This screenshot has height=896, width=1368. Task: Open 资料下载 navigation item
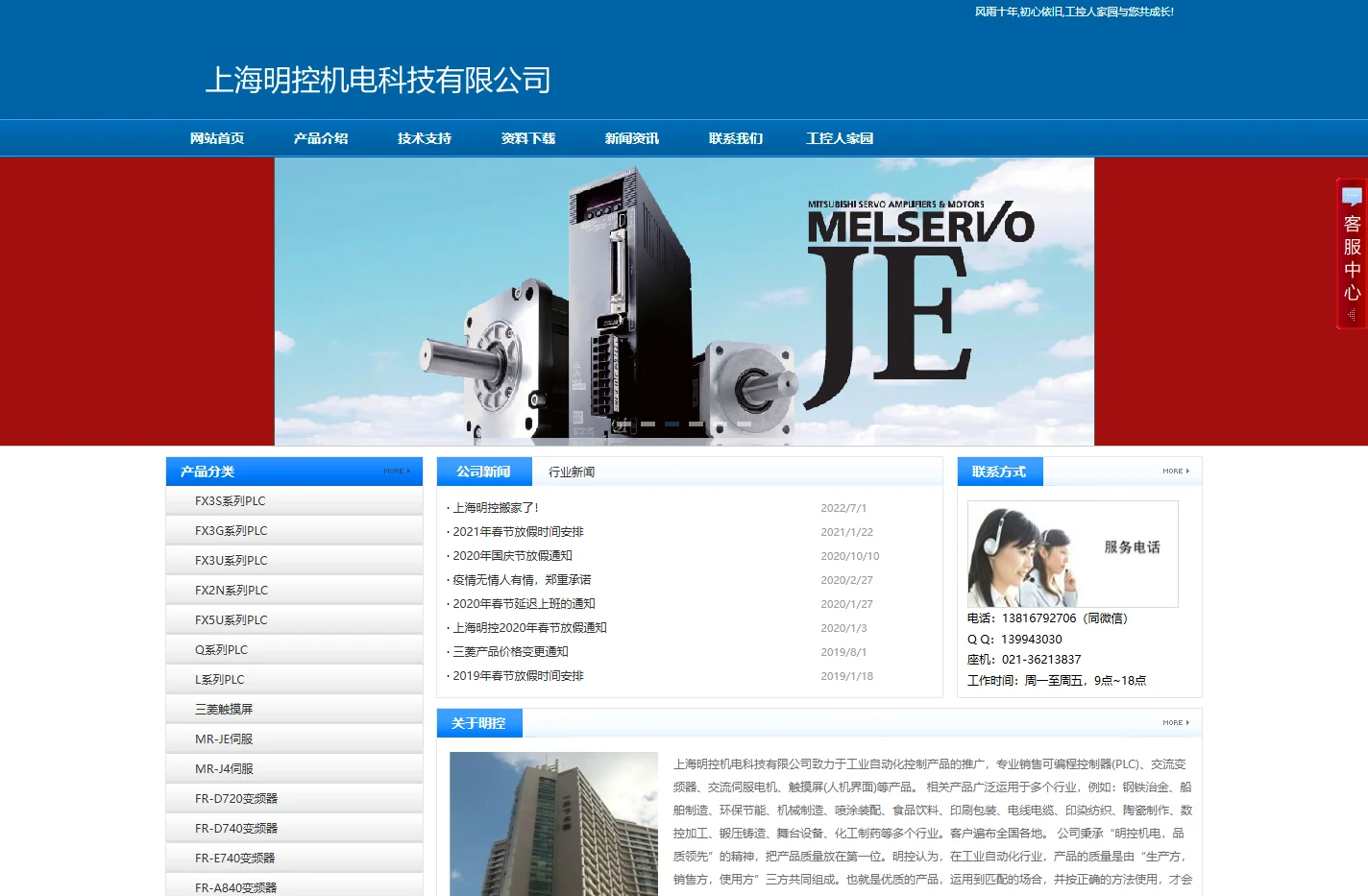[x=528, y=138]
